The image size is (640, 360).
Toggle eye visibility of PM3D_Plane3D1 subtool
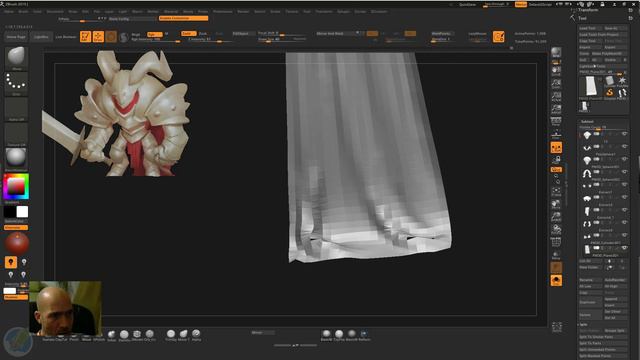pyautogui.click(x=624, y=248)
